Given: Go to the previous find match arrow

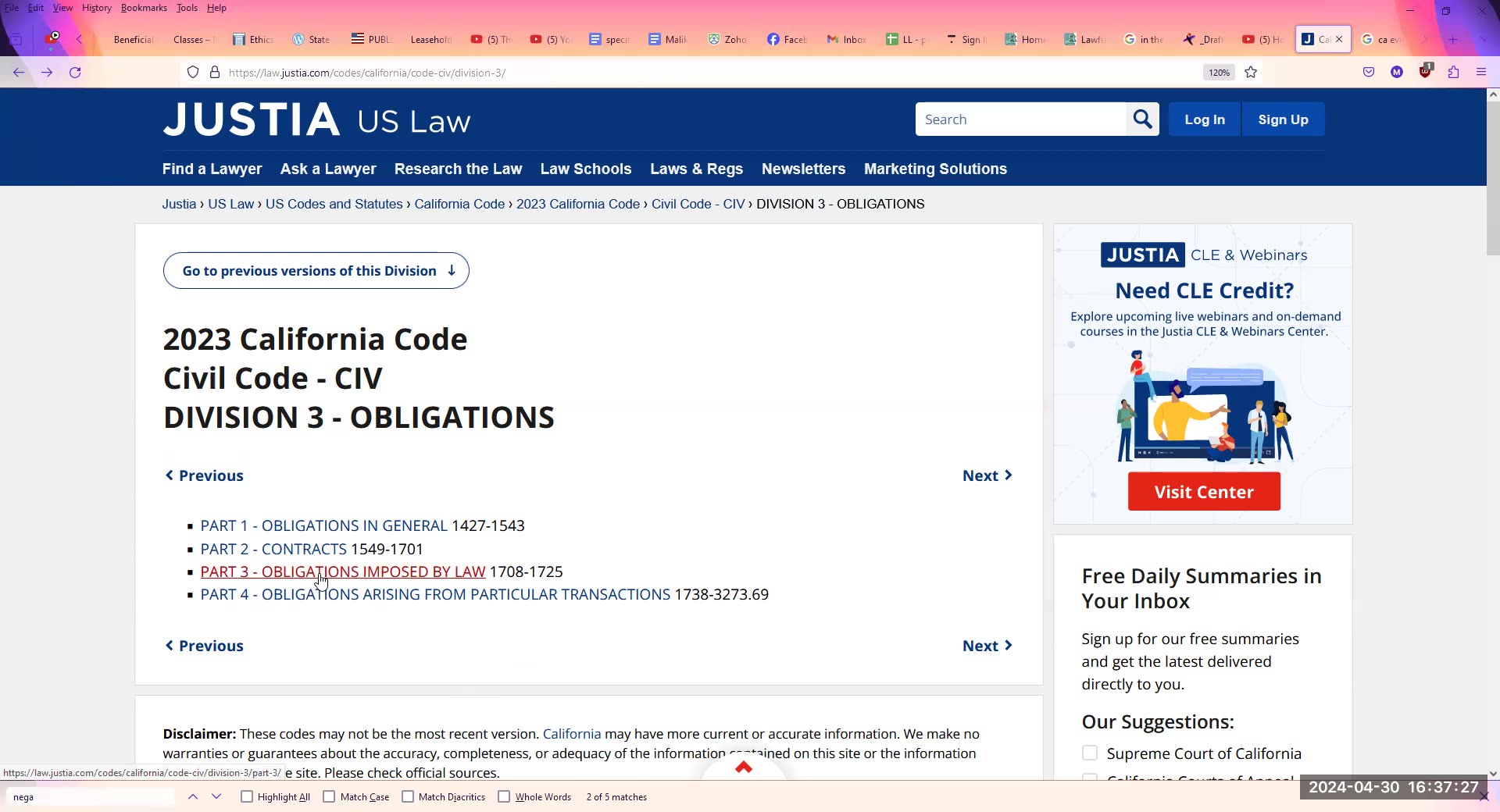Looking at the screenshot, I should pyautogui.click(x=193, y=797).
